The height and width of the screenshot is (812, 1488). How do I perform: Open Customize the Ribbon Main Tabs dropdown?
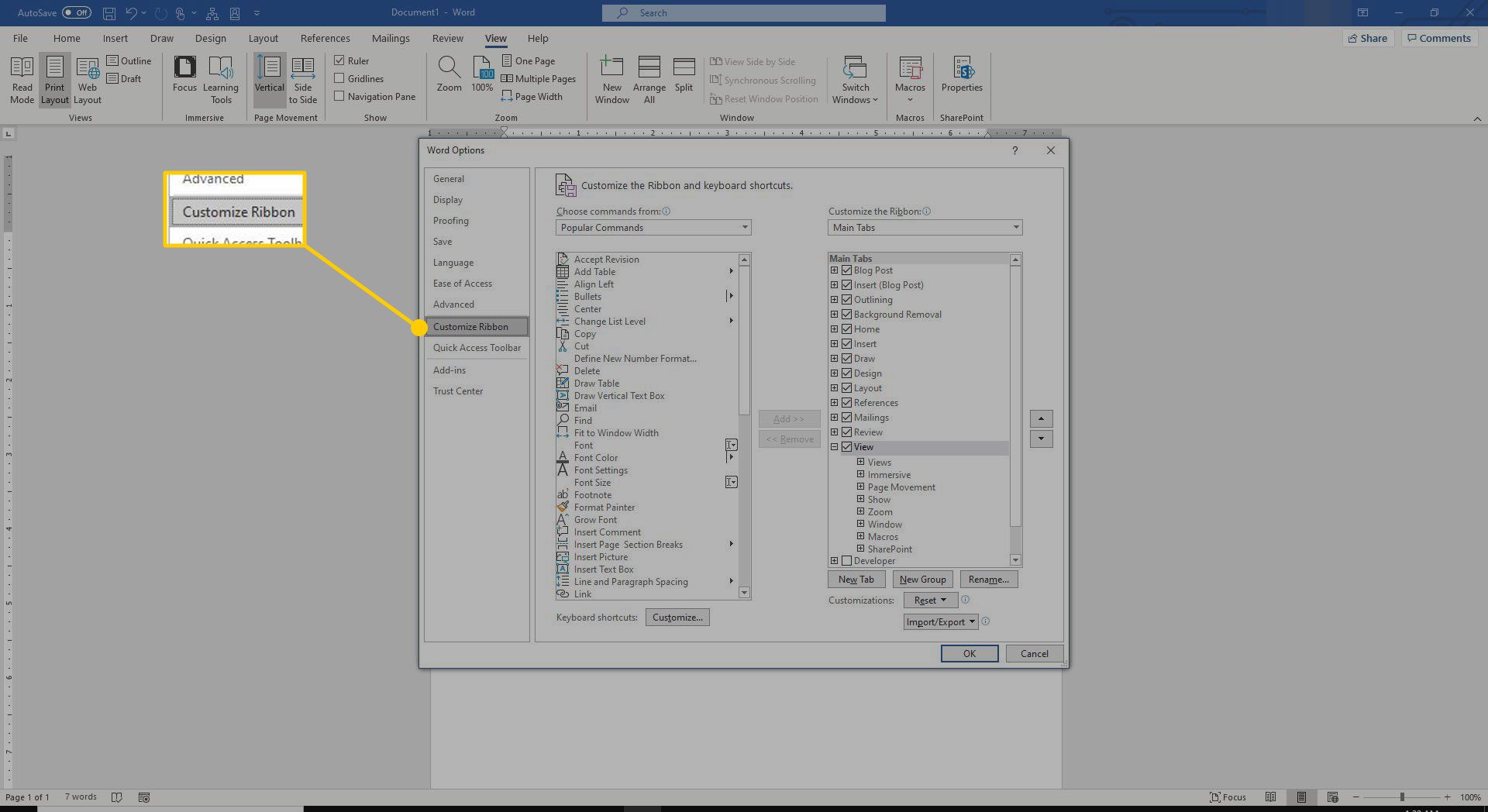click(925, 228)
